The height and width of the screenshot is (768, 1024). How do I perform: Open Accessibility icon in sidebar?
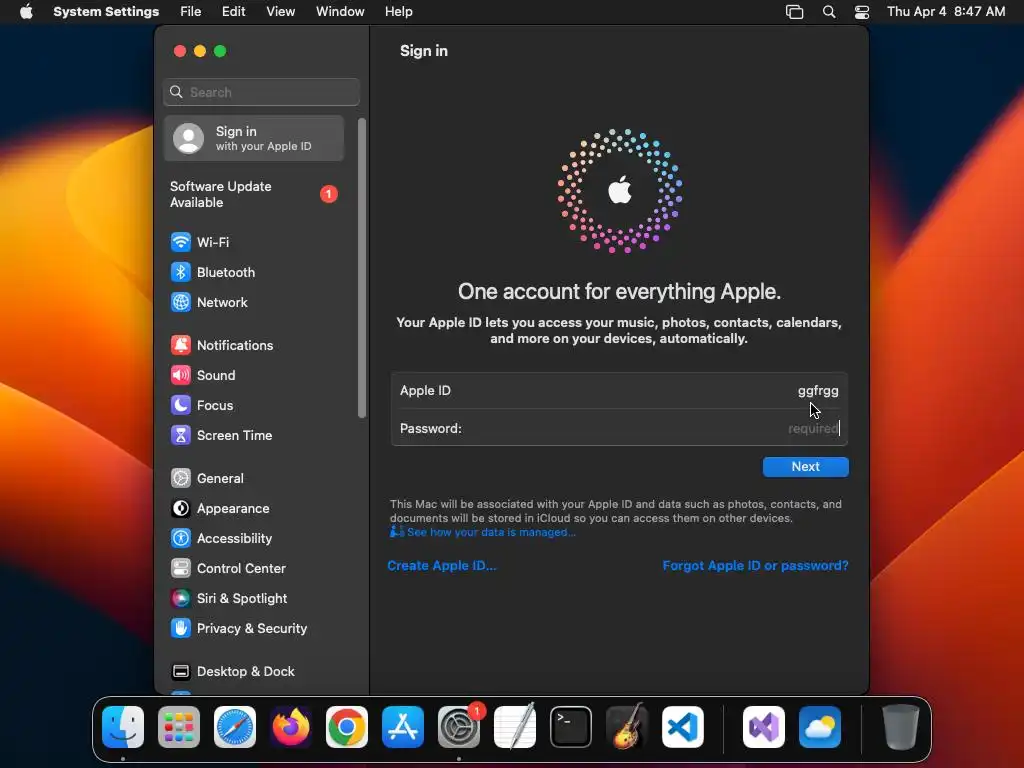click(x=181, y=539)
